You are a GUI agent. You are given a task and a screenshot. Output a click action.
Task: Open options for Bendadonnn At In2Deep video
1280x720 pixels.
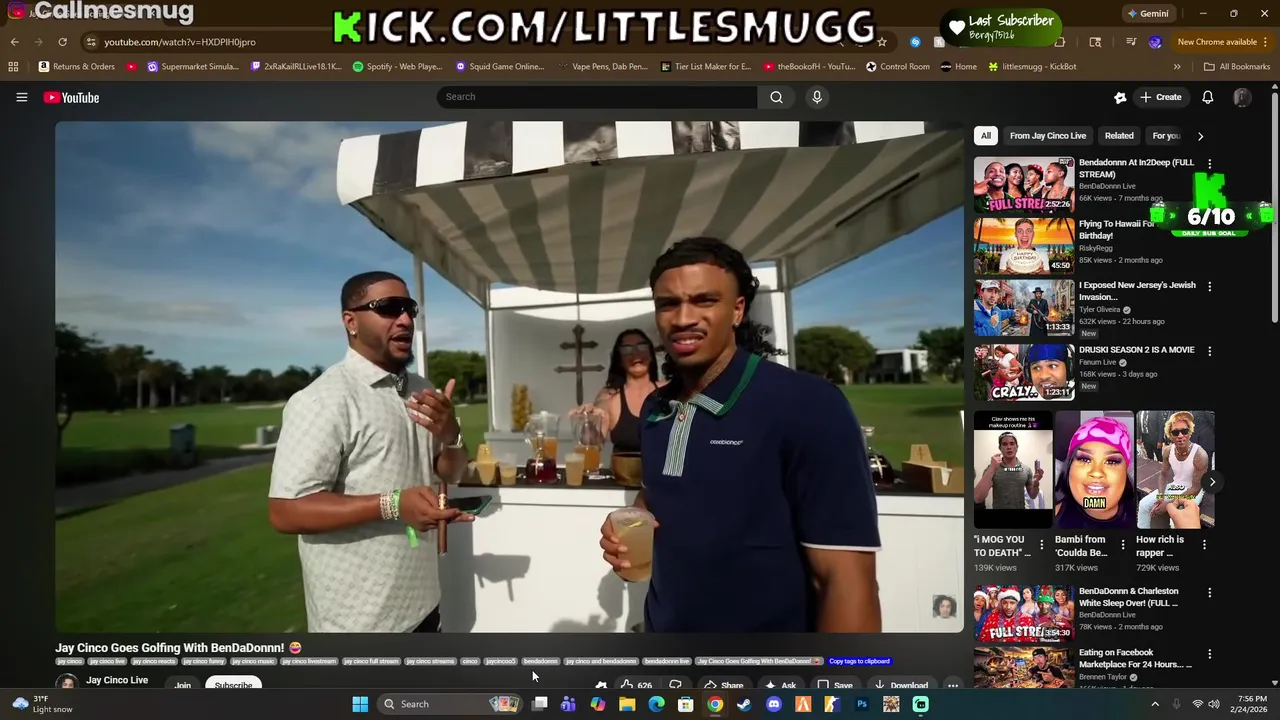pyautogui.click(x=1209, y=164)
